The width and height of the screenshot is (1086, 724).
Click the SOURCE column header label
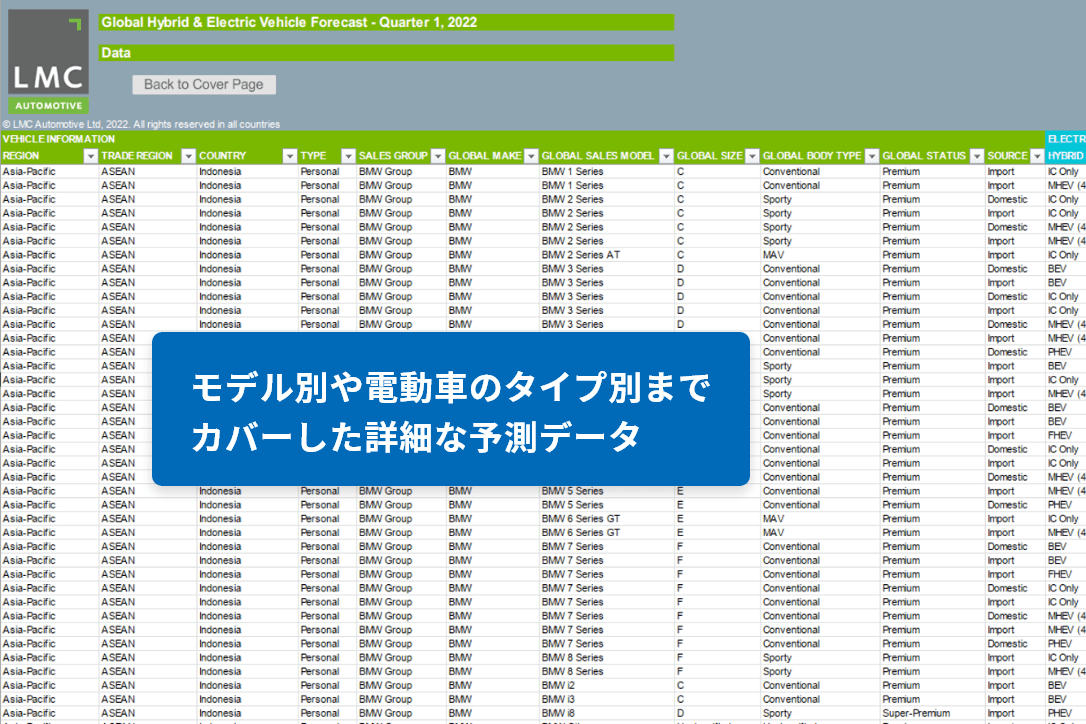(x=1007, y=156)
